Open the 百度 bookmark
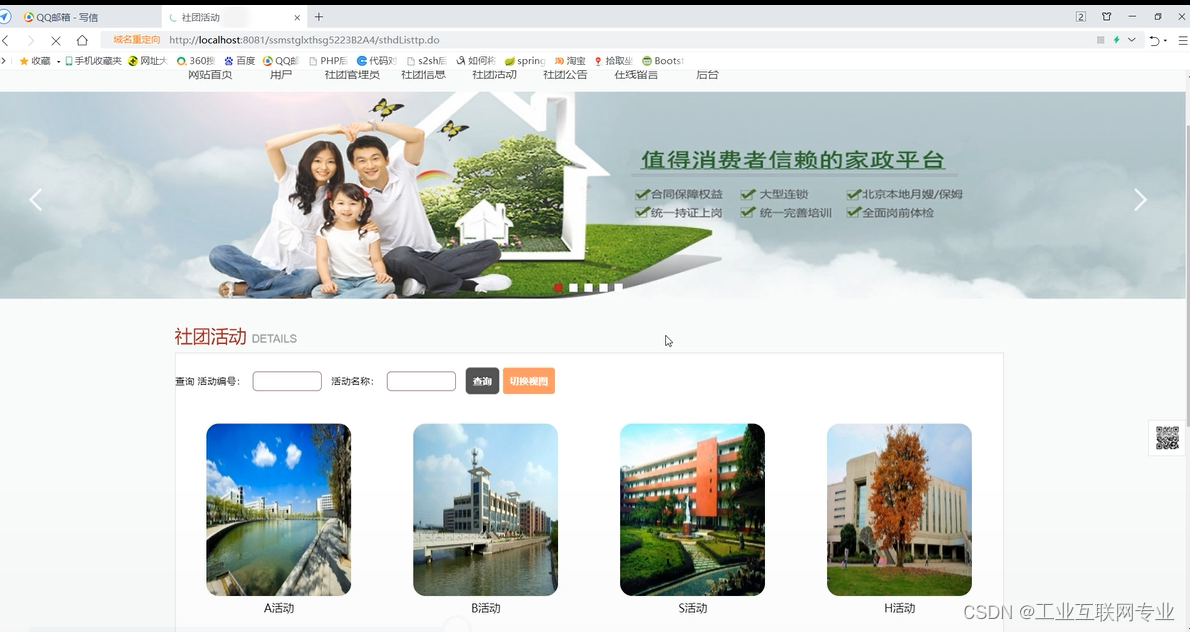The width and height of the screenshot is (1190, 632). (240, 61)
